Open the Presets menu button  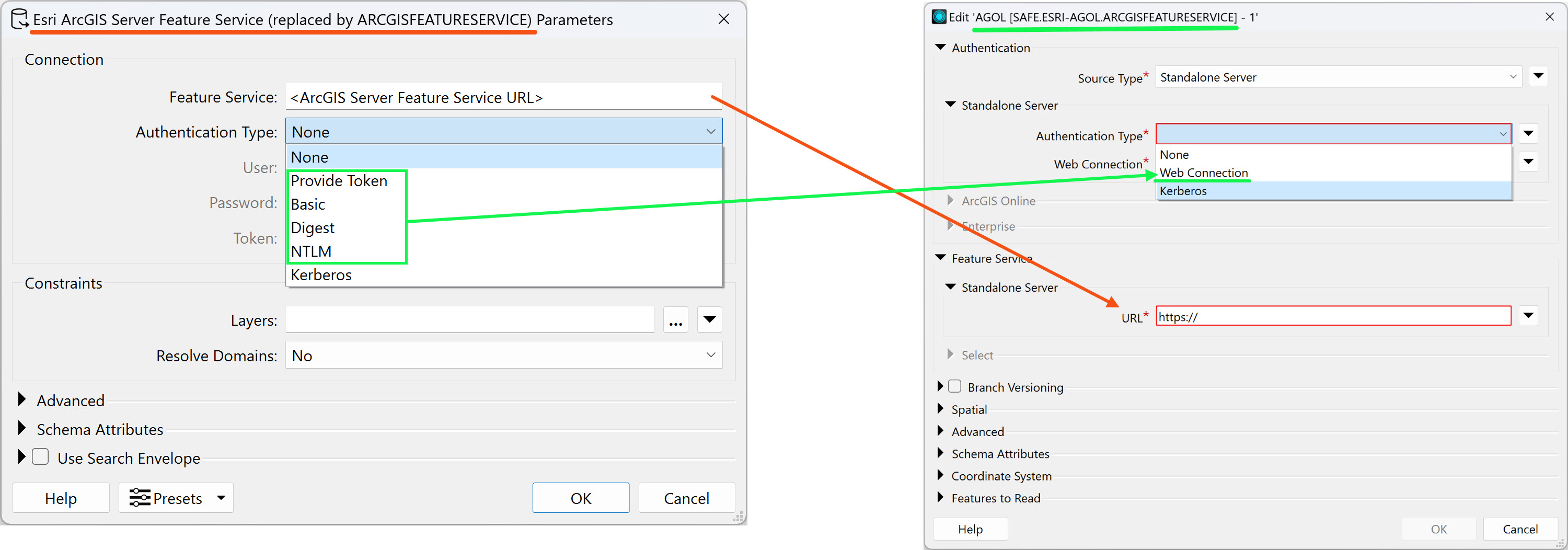pyautogui.click(x=176, y=498)
